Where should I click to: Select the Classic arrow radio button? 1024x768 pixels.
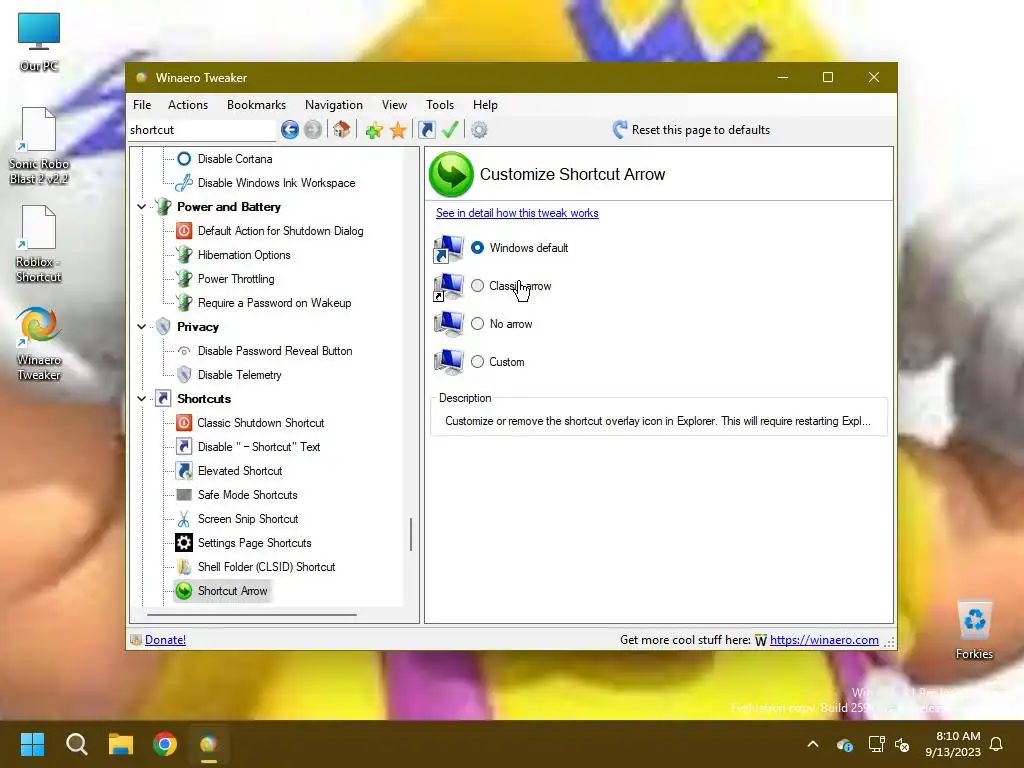point(477,285)
